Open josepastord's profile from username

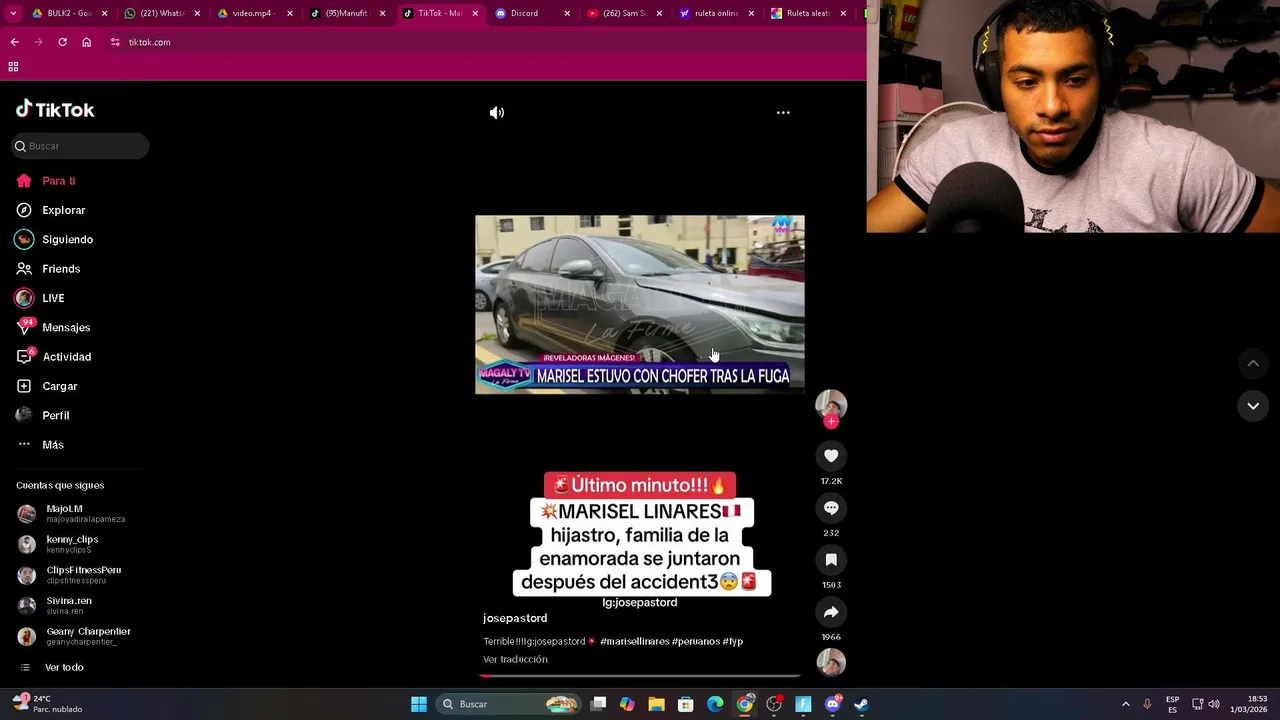tap(515, 618)
